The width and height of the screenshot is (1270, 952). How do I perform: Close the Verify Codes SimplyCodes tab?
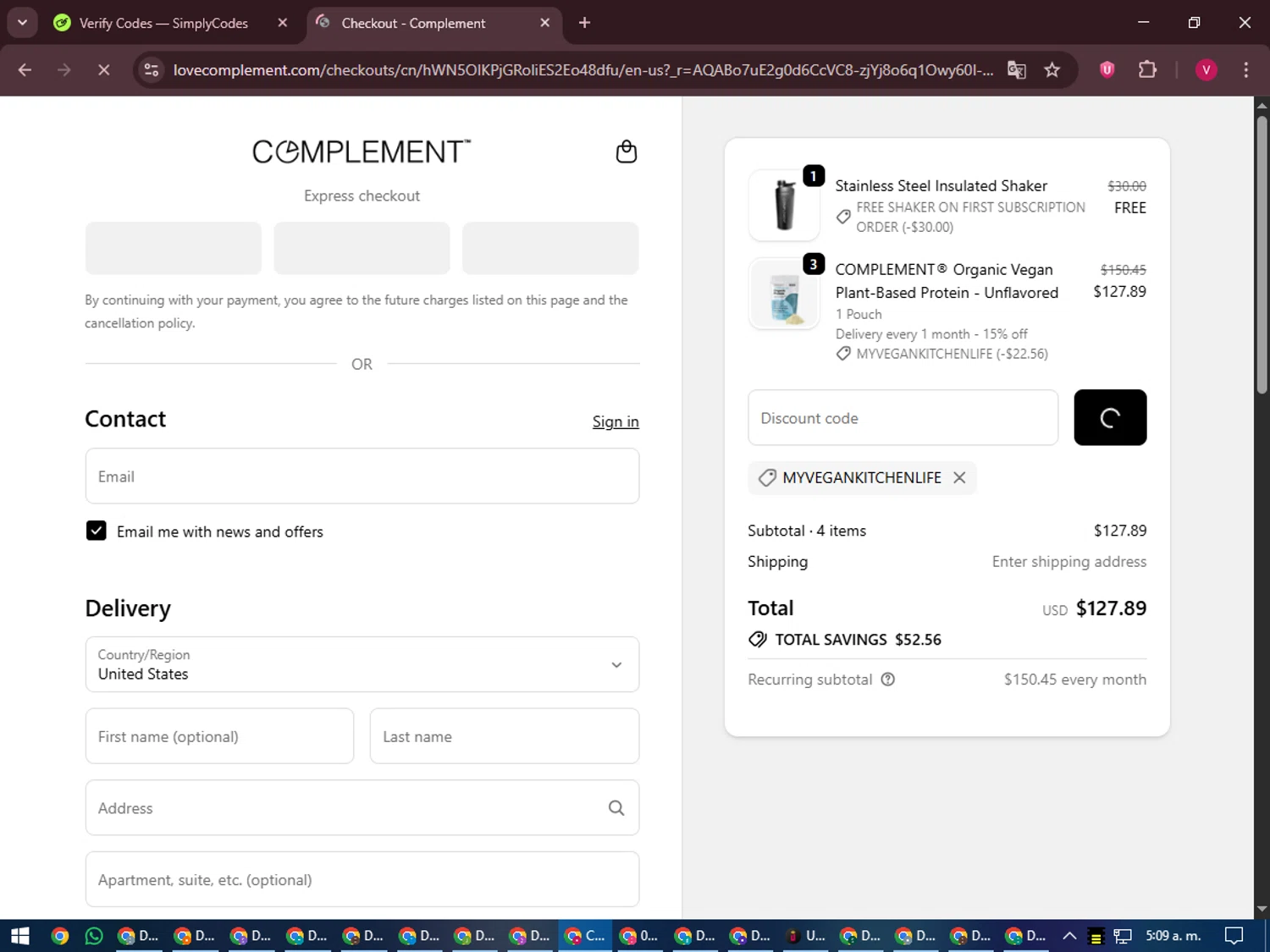pyautogui.click(x=283, y=23)
